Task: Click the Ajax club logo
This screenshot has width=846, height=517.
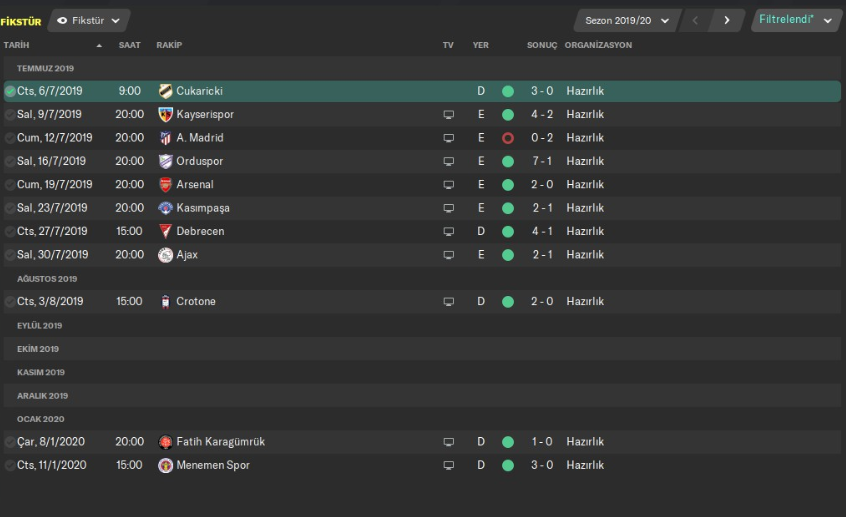Action: [165, 255]
